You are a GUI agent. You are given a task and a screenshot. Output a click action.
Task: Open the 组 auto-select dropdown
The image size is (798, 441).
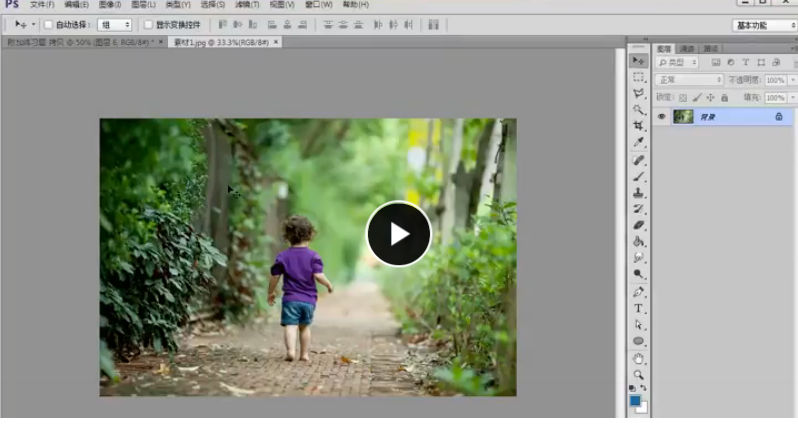[x=115, y=24]
